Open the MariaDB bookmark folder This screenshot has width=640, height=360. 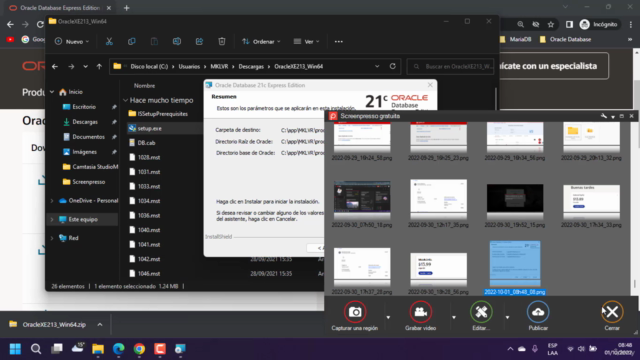(x=516, y=40)
